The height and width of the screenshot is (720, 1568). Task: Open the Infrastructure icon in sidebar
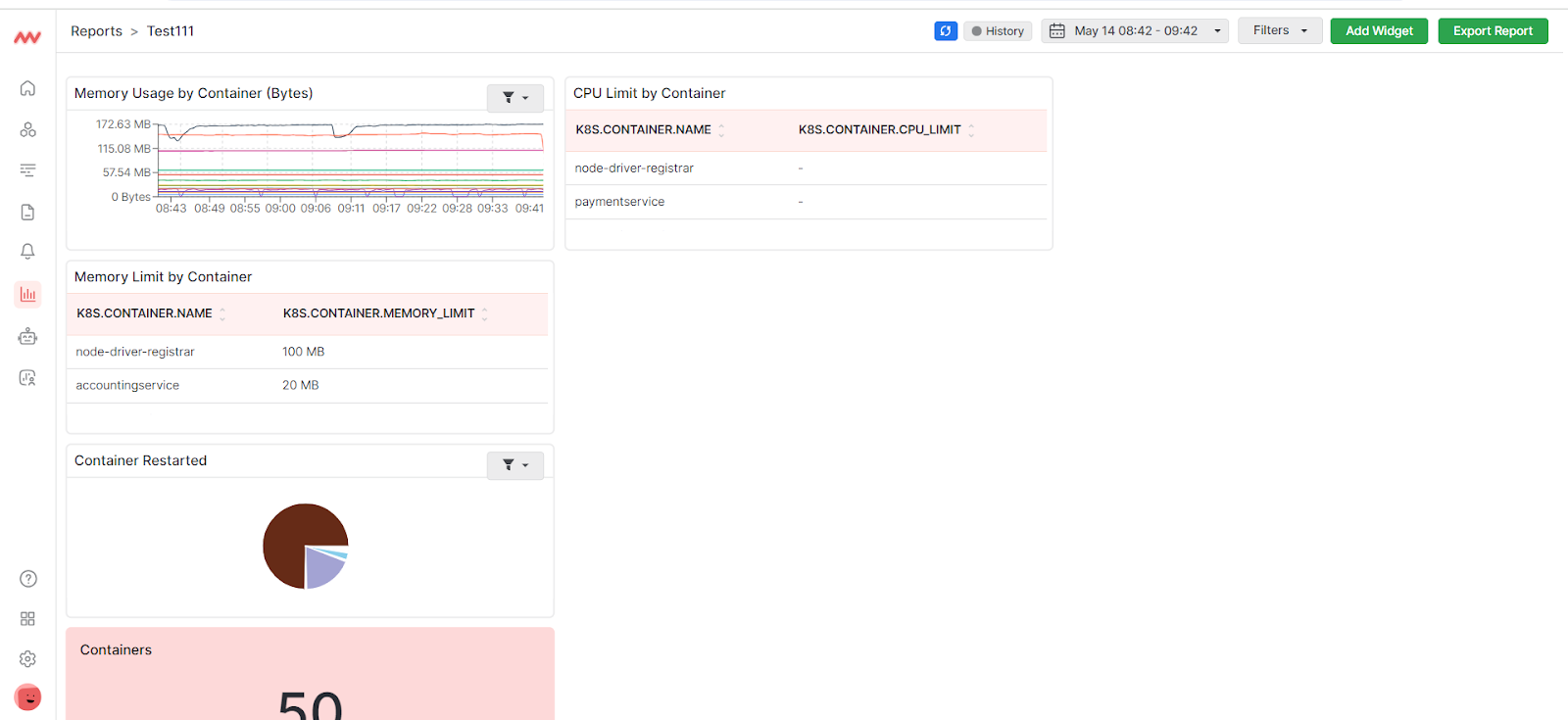27,129
